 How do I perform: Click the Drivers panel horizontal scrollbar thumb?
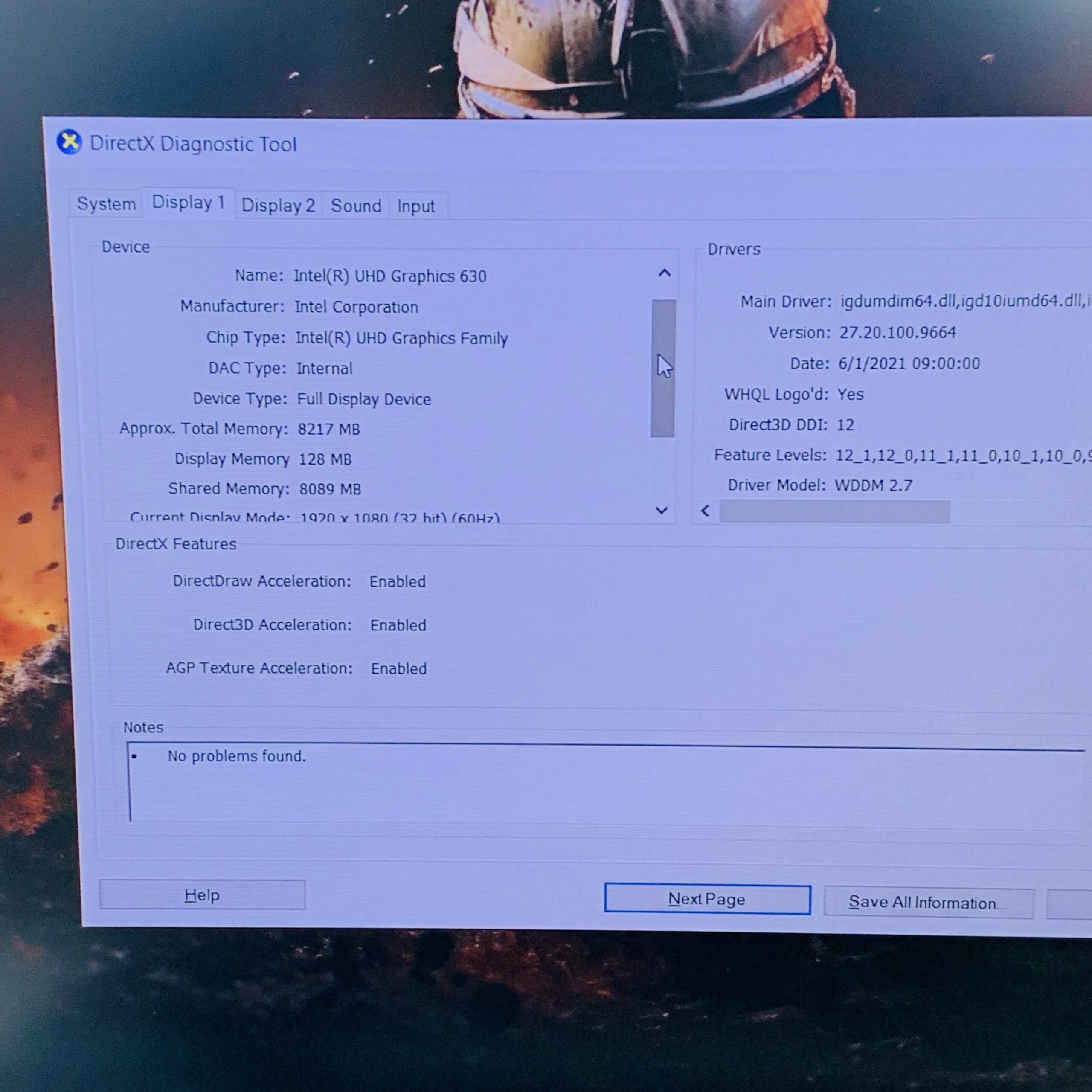pyautogui.click(x=834, y=511)
